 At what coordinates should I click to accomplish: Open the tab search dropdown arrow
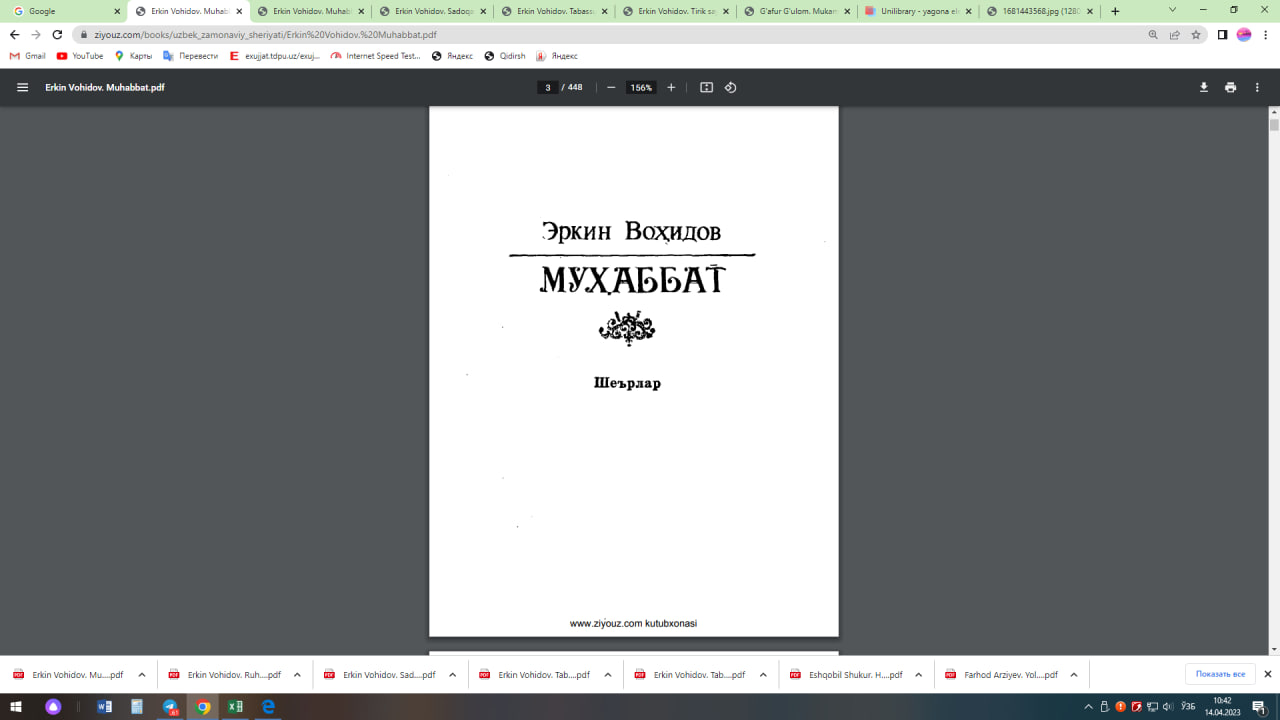pyautogui.click(x=1174, y=10)
